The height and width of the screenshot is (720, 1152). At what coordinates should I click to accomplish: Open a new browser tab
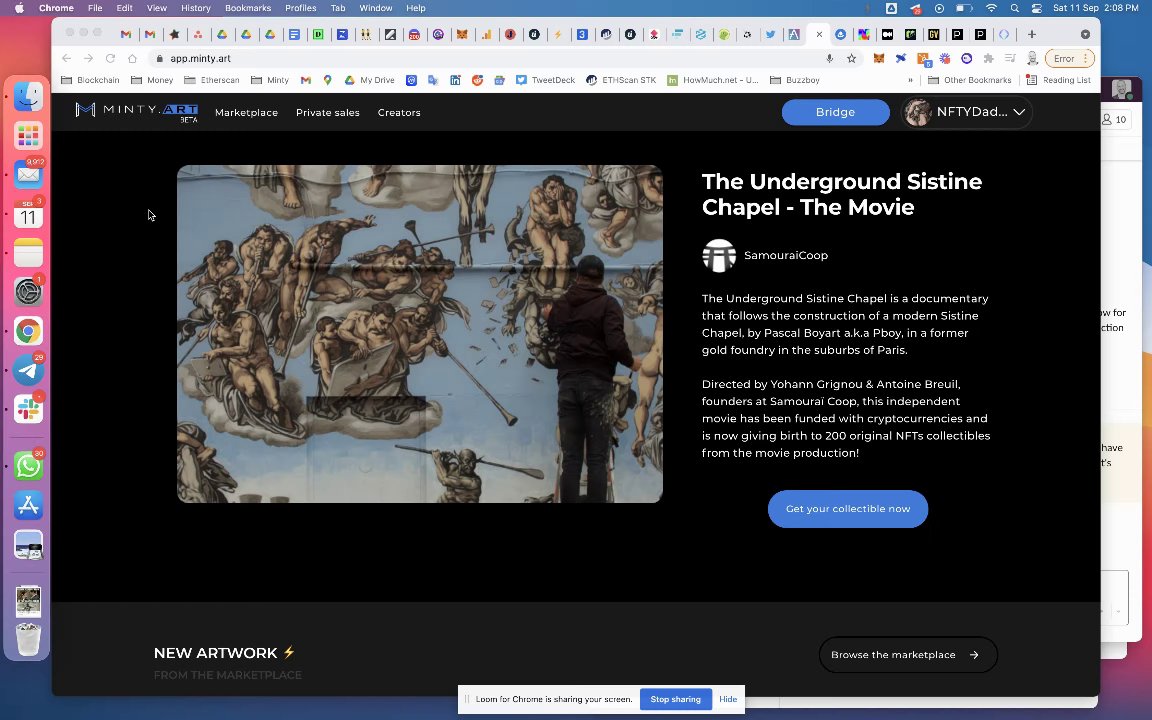(1032, 34)
